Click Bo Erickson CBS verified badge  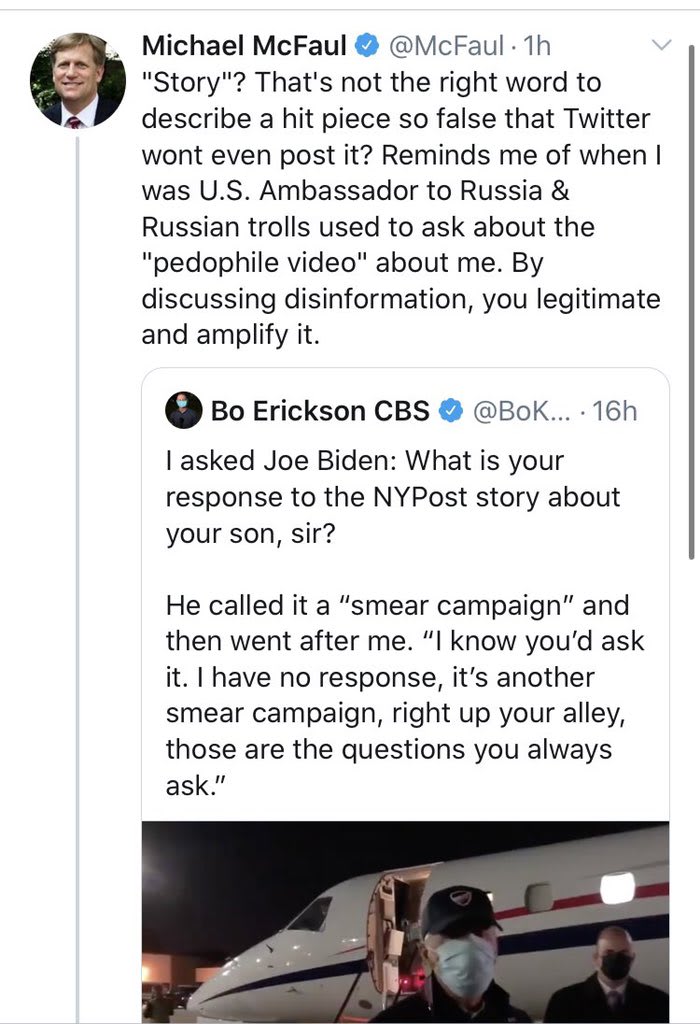(451, 410)
